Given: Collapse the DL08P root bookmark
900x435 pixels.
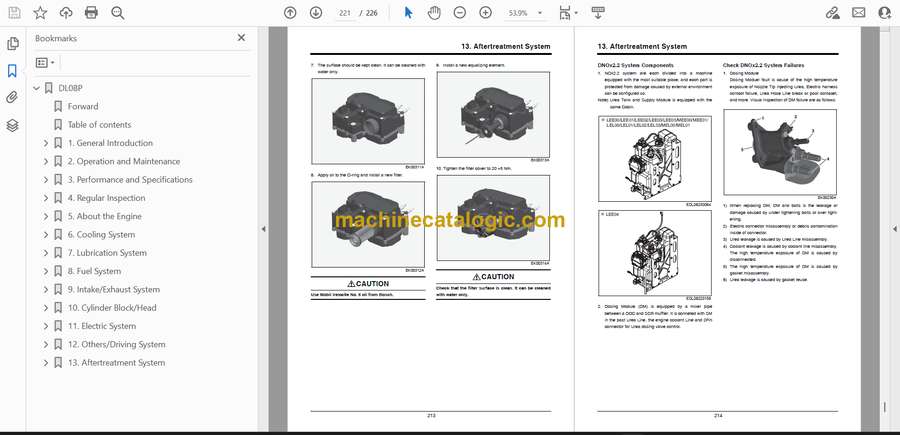Looking at the screenshot, I should (37, 88).
